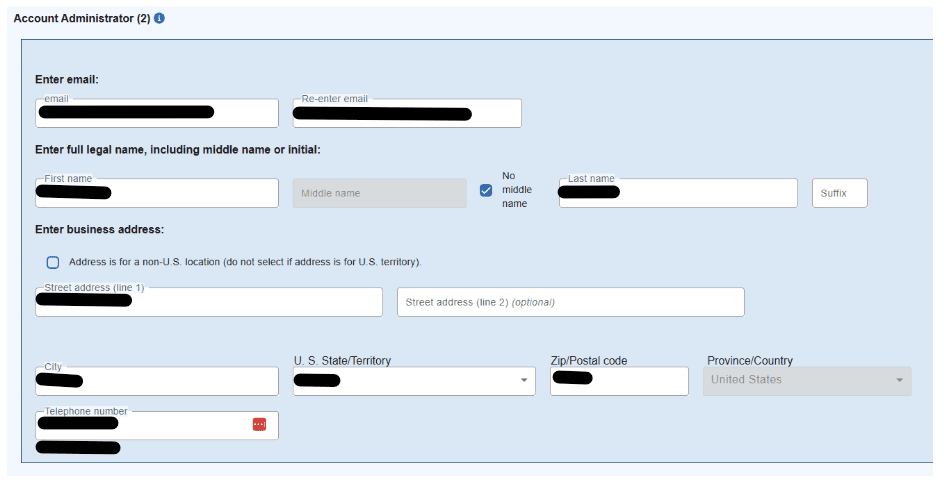This screenshot has width=944, height=480.
Task: Focus the First name field
Action: pyautogui.click(x=156, y=193)
